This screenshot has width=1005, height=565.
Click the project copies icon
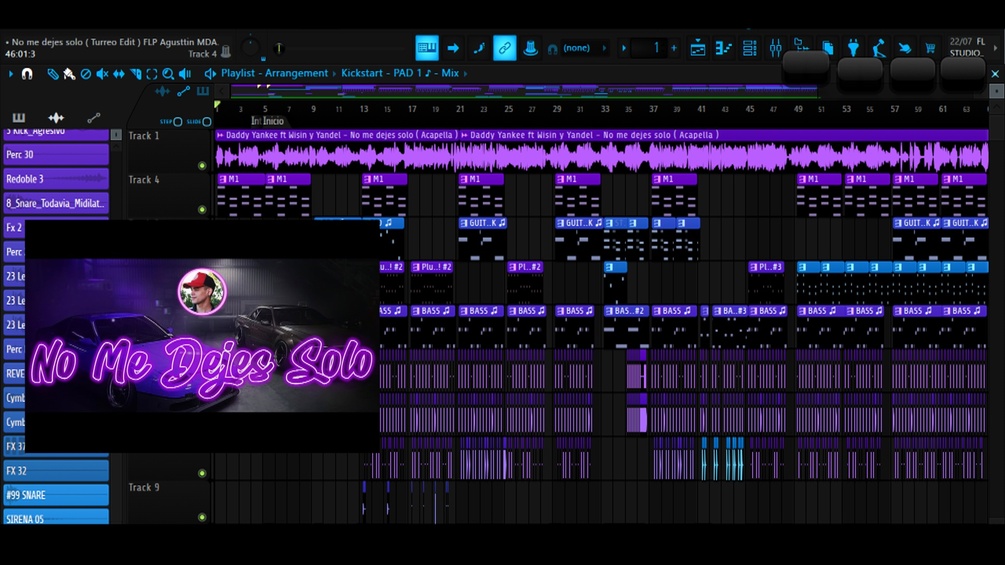point(827,48)
